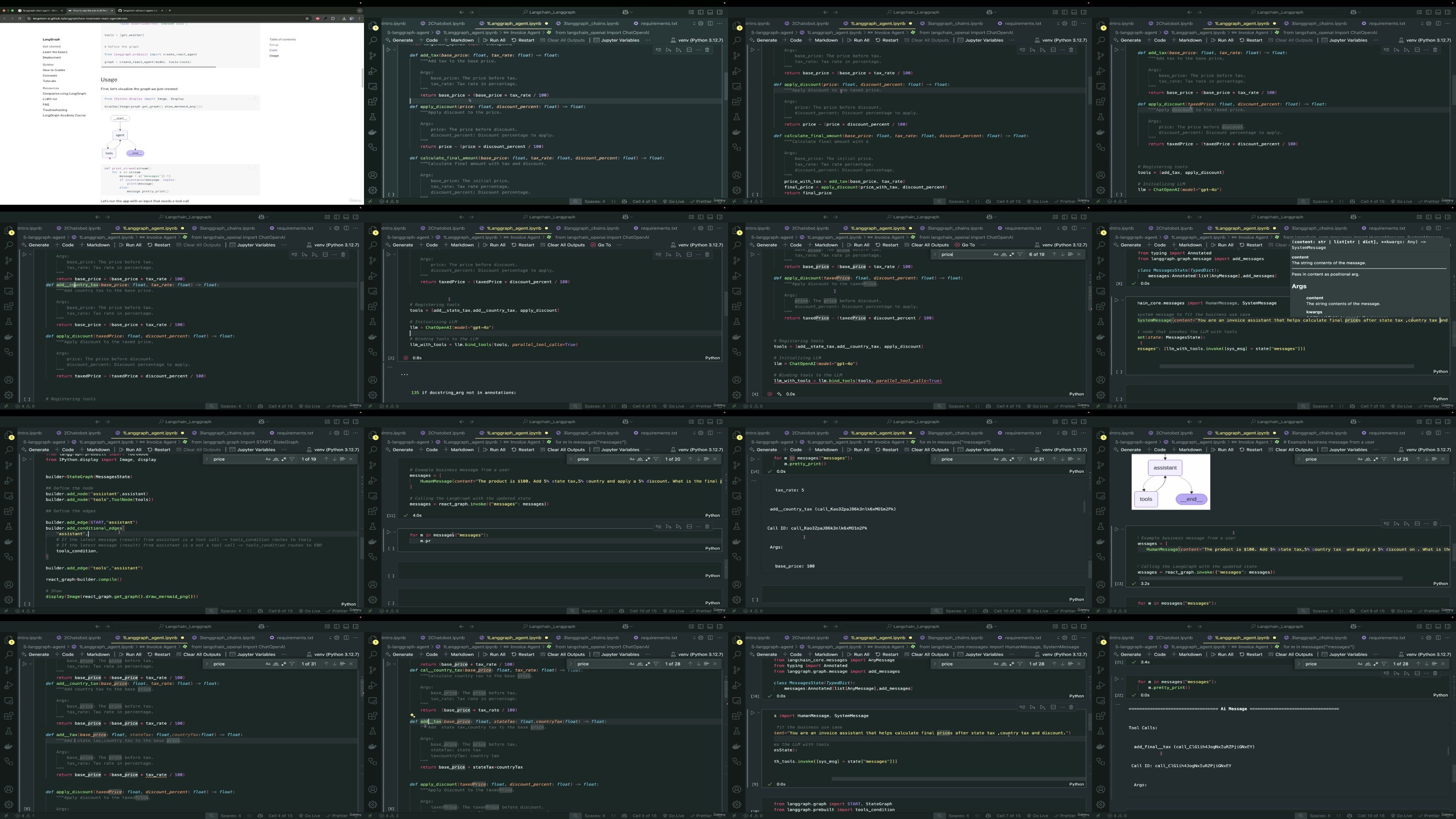Go to next match in '6 of 19' find

pos(1062,254)
